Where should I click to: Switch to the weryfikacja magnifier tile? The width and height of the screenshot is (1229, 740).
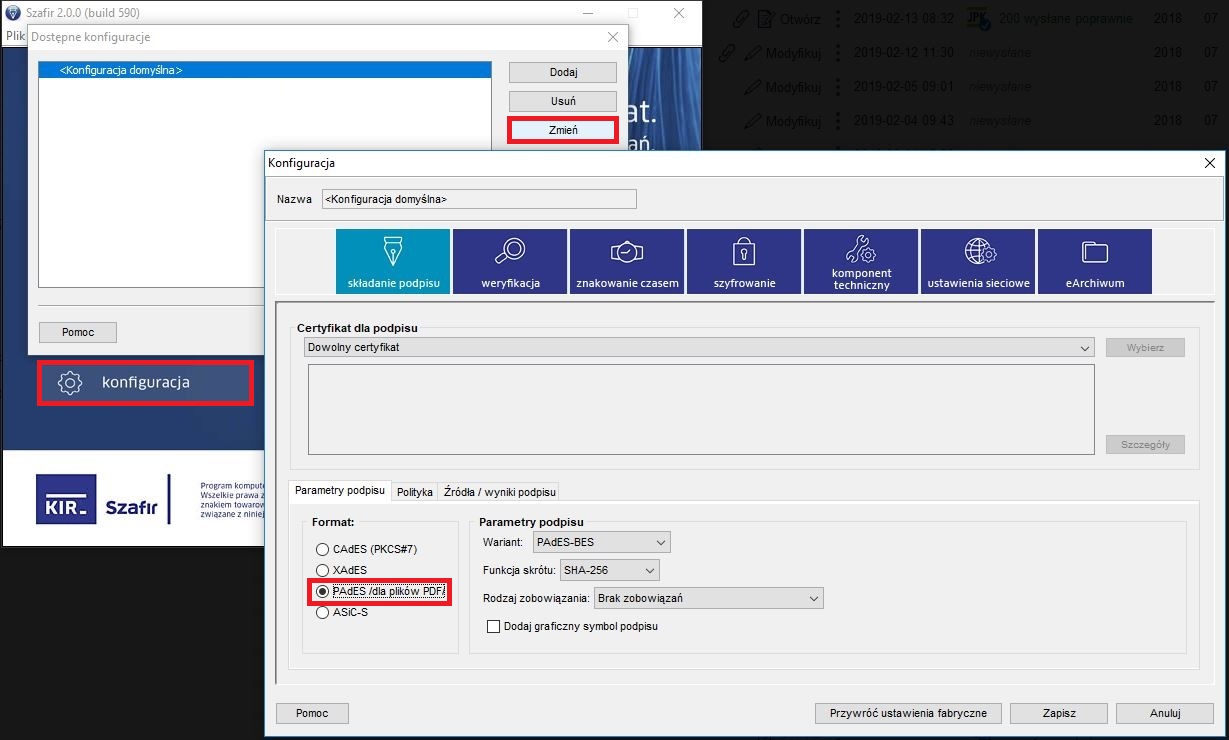pyautogui.click(x=510, y=261)
